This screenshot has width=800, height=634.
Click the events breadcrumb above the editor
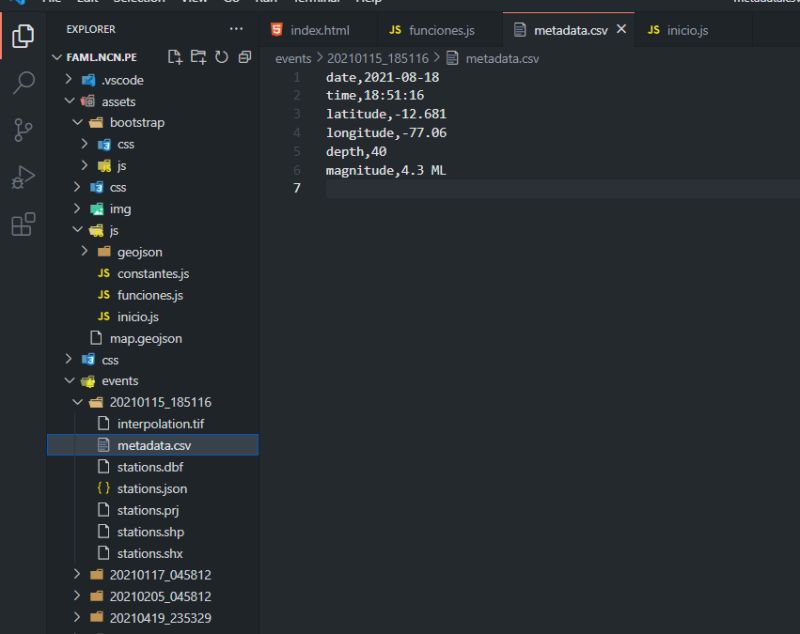coord(293,58)
